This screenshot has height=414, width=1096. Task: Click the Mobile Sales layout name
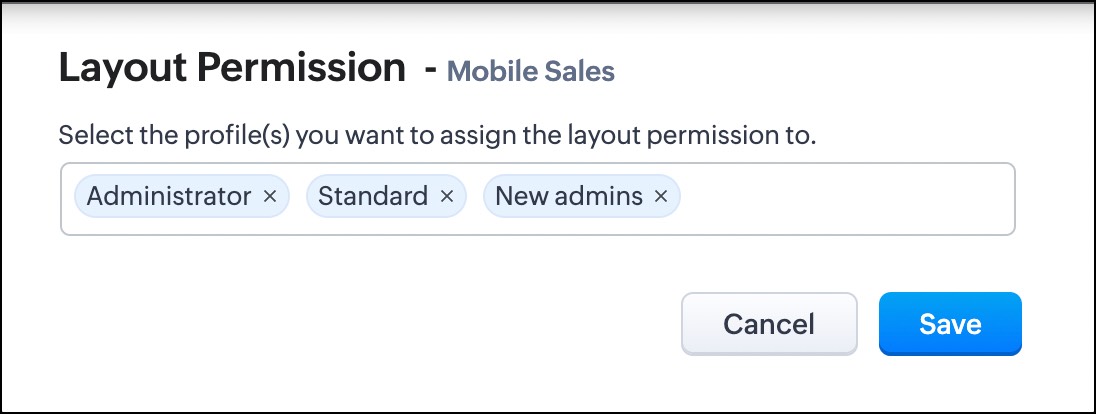(x=531, y=71)
